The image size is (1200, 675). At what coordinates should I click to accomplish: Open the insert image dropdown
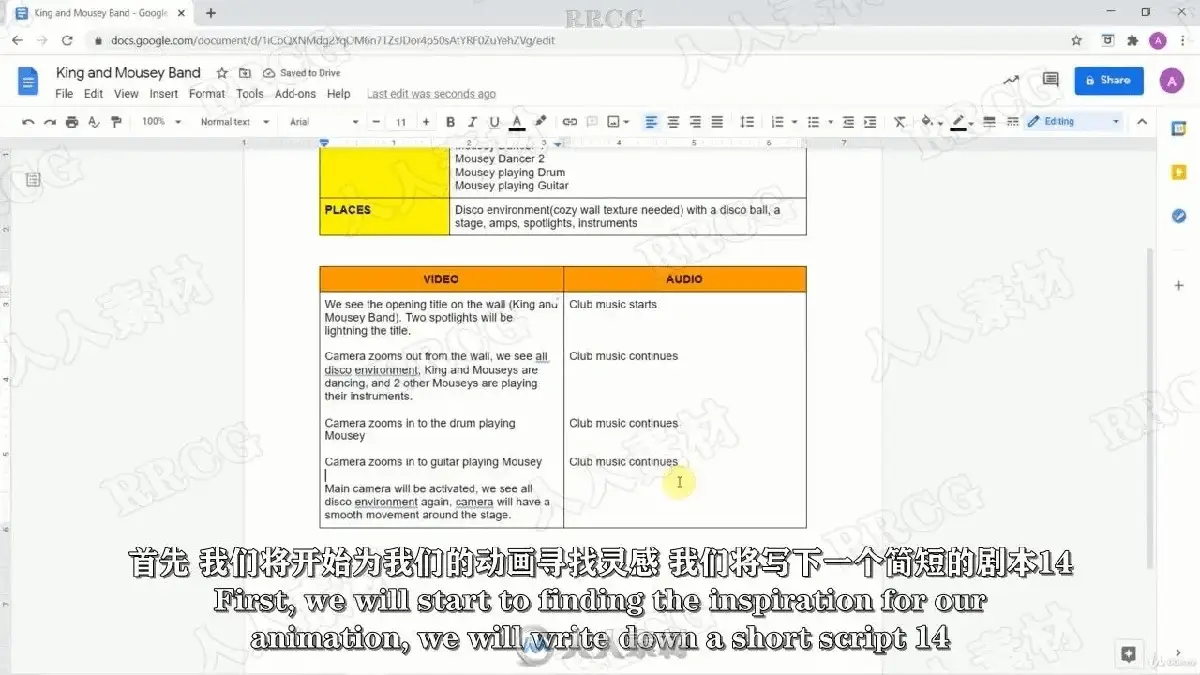(x=619, y=122)
